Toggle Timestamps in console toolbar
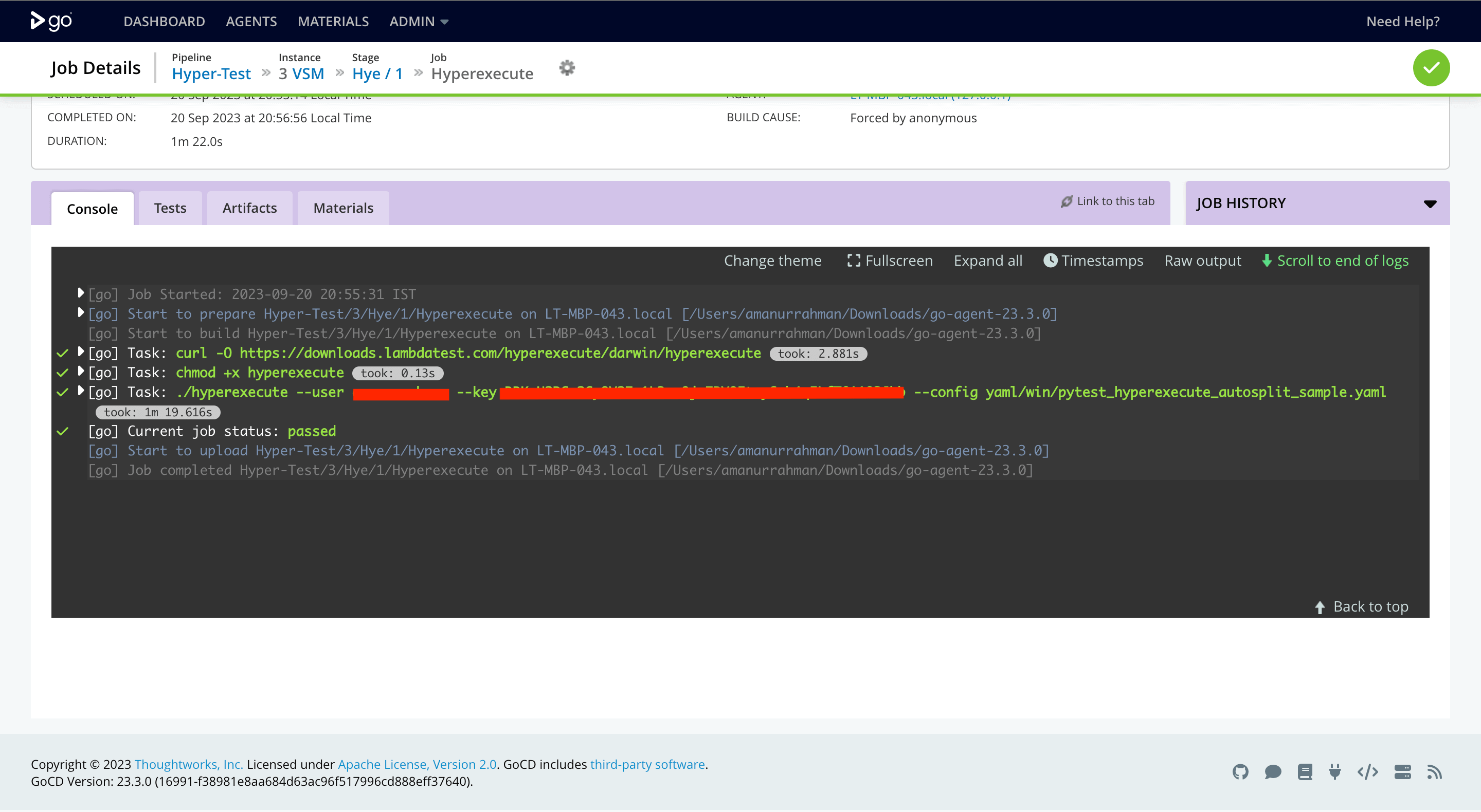The width and height of the screenshot is (1481, 812). pos(1093,261)
